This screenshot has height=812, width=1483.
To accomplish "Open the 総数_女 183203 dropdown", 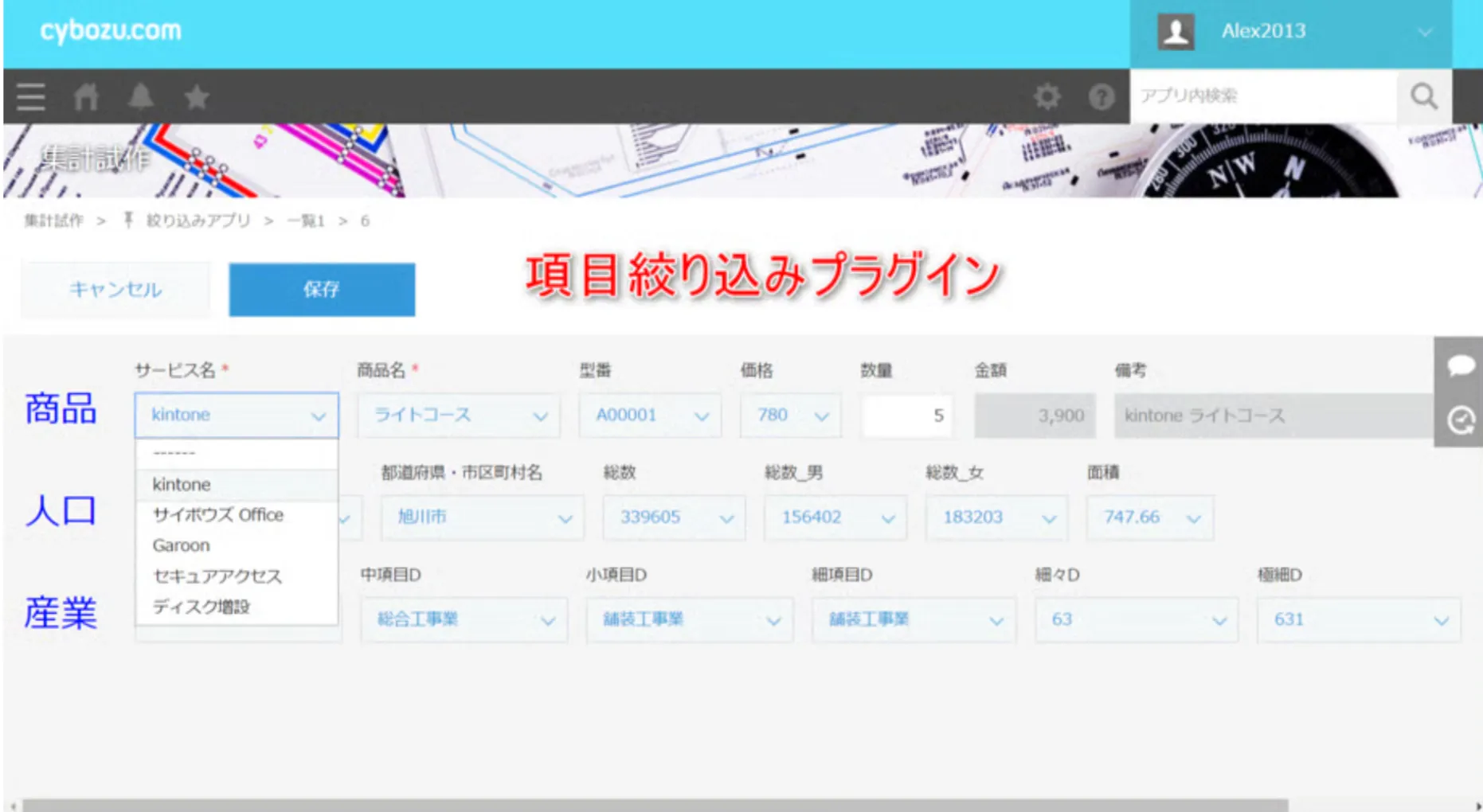I will click(x=996, y=517).
